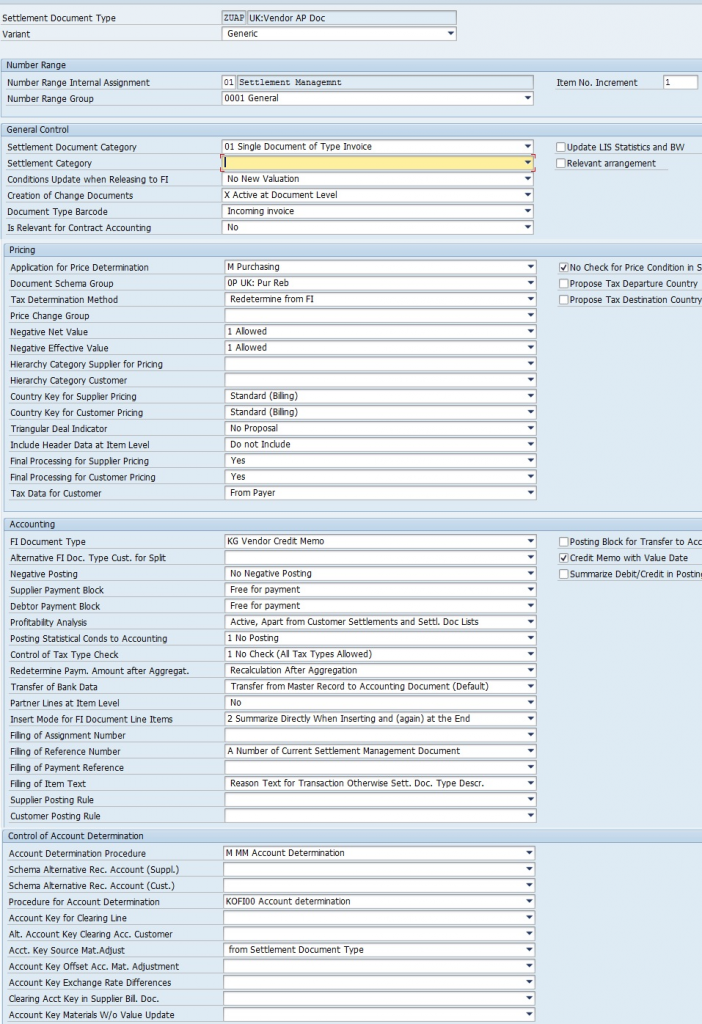Open Posting Statistical Conds to Accounting dropdown

[x=380, y=637]
